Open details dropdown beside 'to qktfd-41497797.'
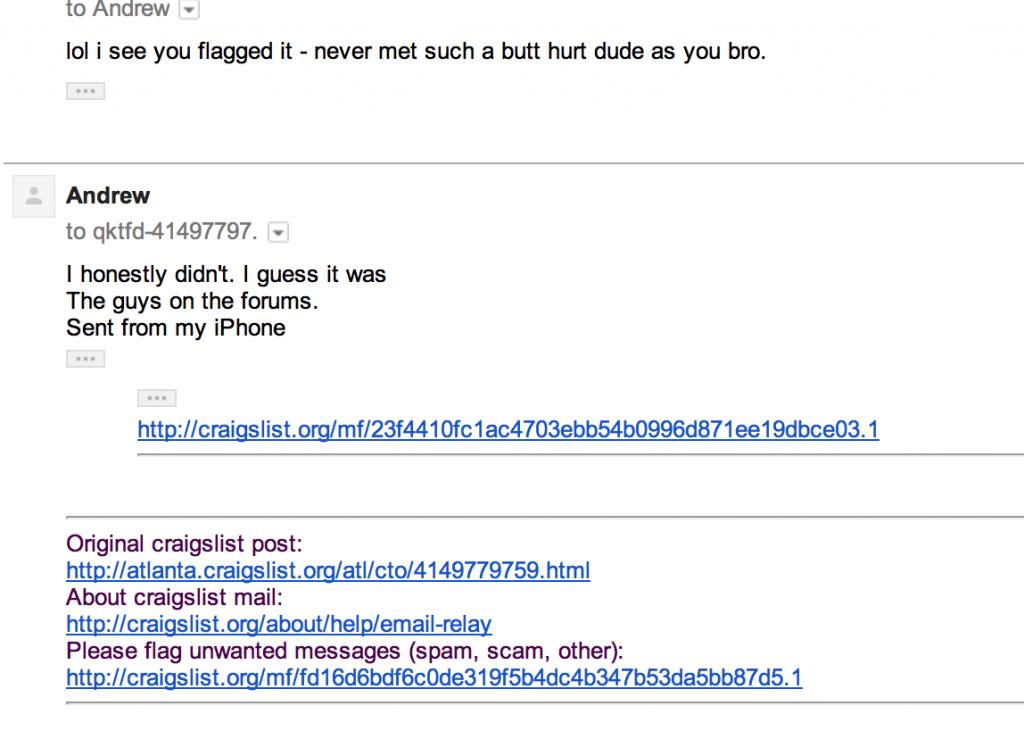Viewport: 1024px width, 739px height. (x=279, y=233)
